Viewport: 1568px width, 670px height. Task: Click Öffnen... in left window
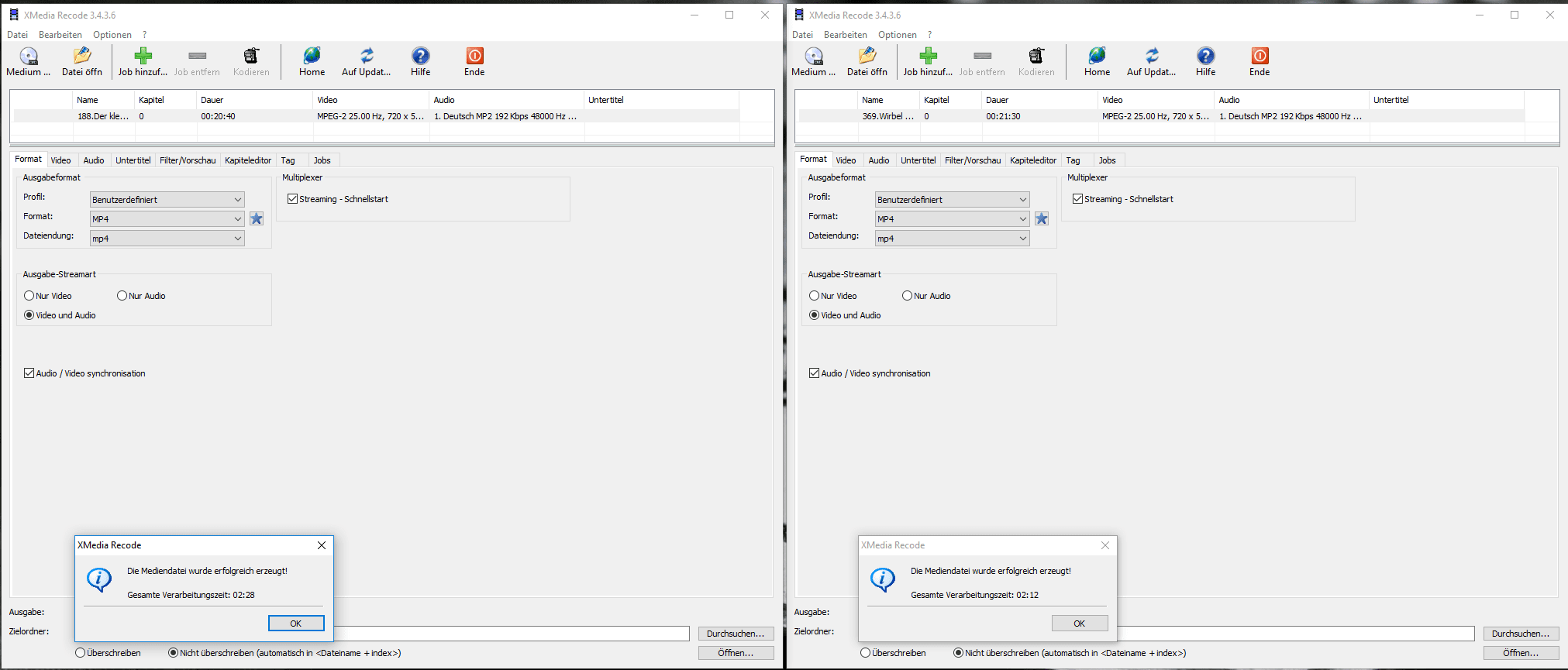[736, 653]
